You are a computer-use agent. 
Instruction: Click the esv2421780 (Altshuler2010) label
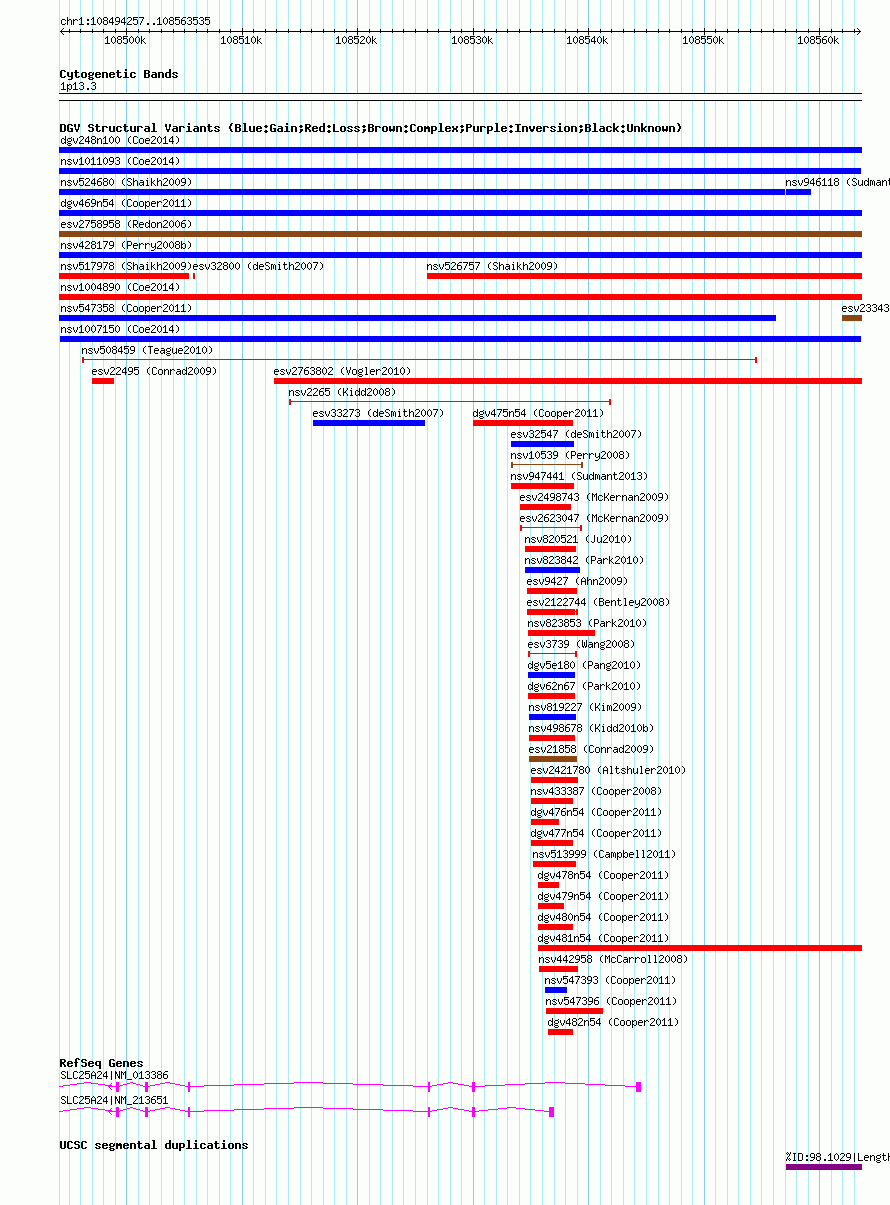click(x=608, y=770)
